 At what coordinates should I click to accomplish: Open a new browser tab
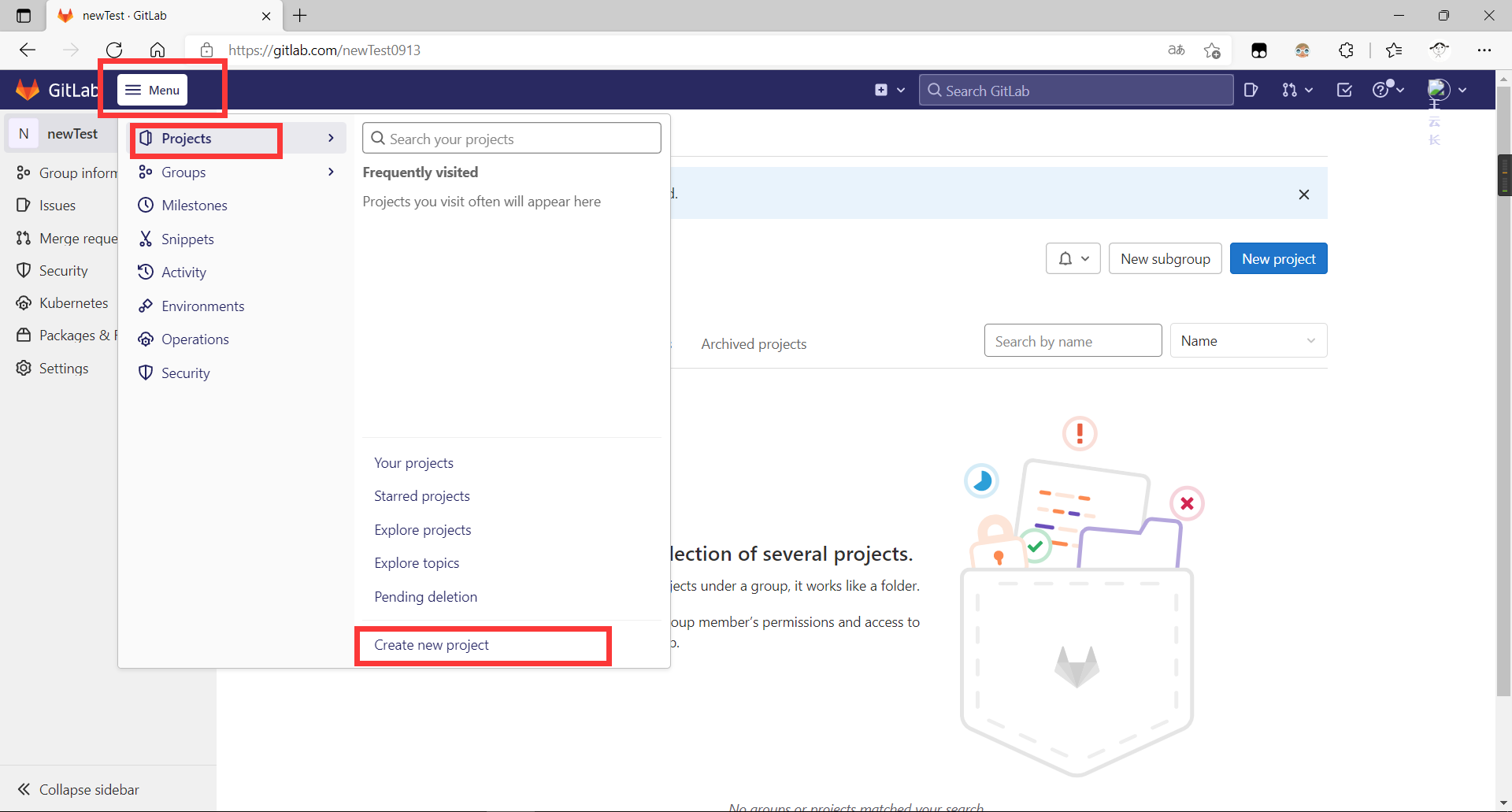pos(300,16)
